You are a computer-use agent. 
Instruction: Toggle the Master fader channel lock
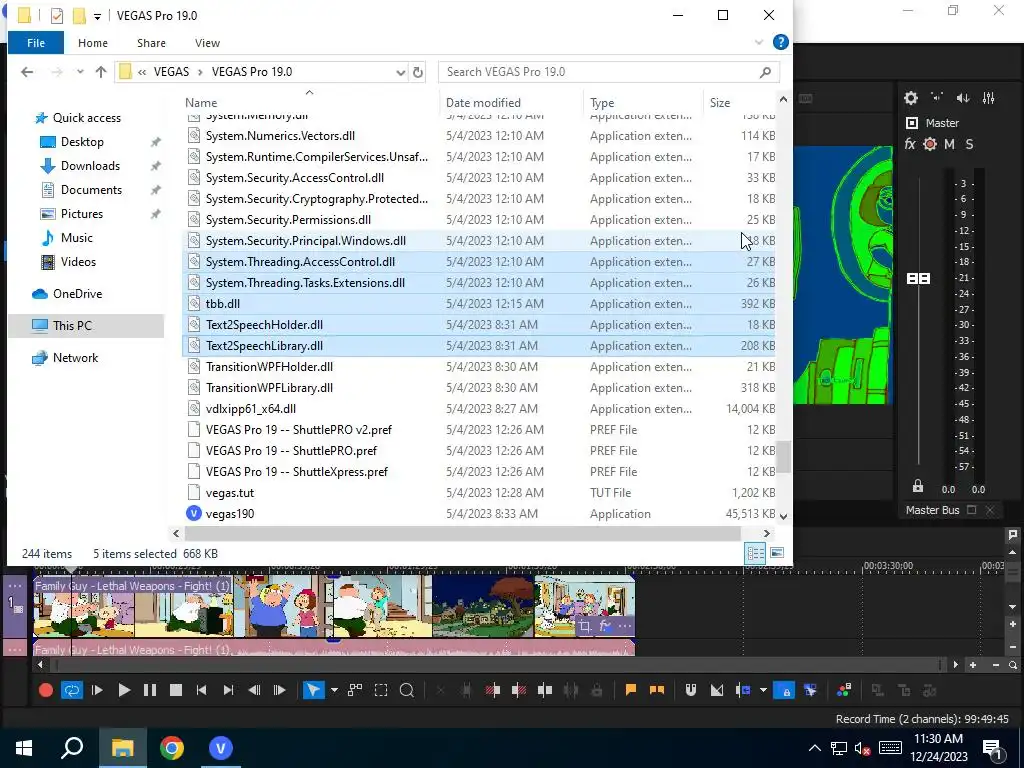click(918, 487)
